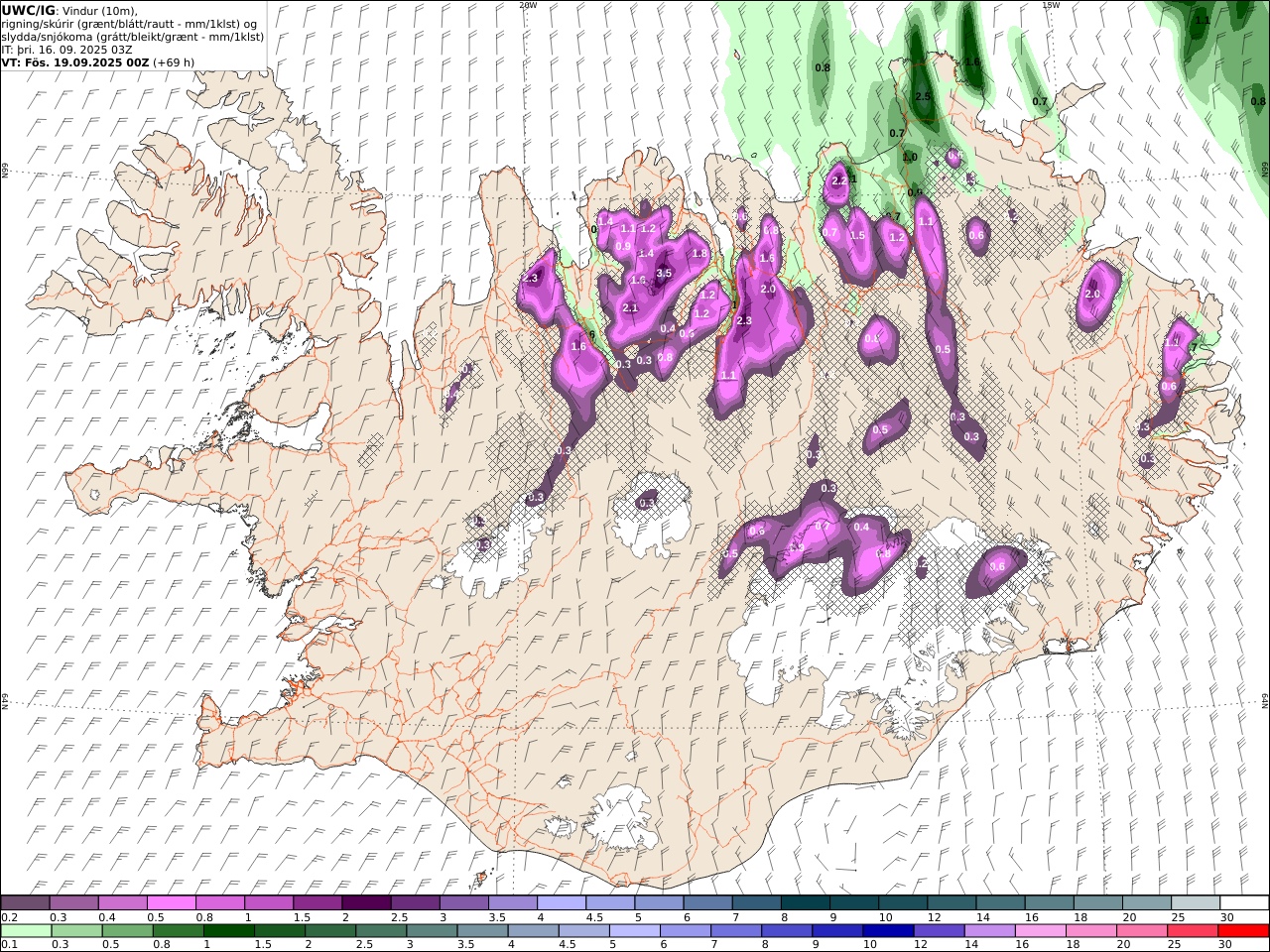This screenshot has height=952, width=1270.
Task: Click the bottom-row pale green swatch for 0.1–0.3
Action: click(x=26, y=931)
